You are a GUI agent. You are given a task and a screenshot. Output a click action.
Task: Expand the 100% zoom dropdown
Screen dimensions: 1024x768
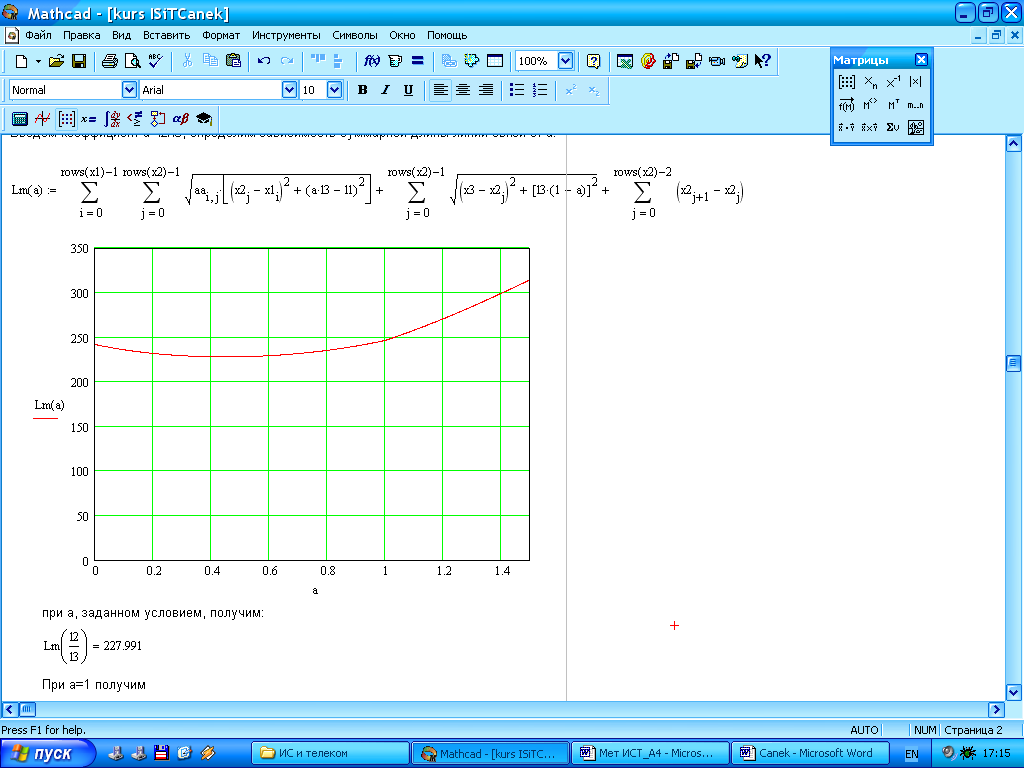[566, 61]
